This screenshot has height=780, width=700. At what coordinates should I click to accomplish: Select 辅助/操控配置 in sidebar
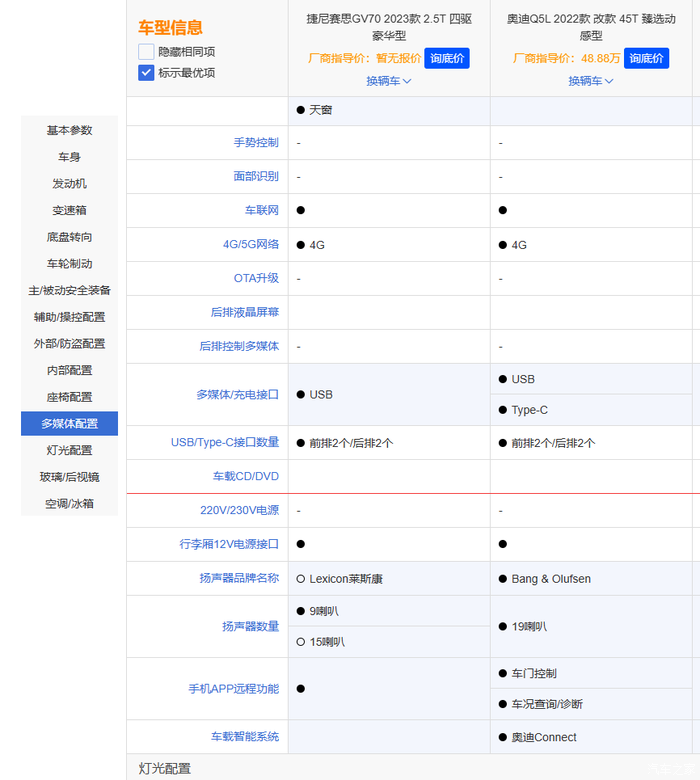coord(69,317)
